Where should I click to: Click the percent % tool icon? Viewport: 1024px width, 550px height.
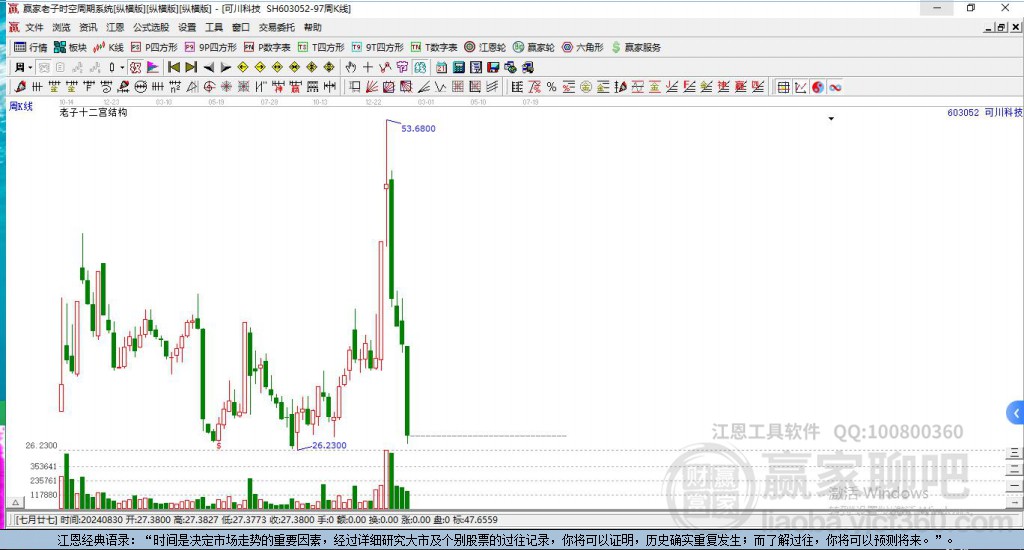click(552, 87)
